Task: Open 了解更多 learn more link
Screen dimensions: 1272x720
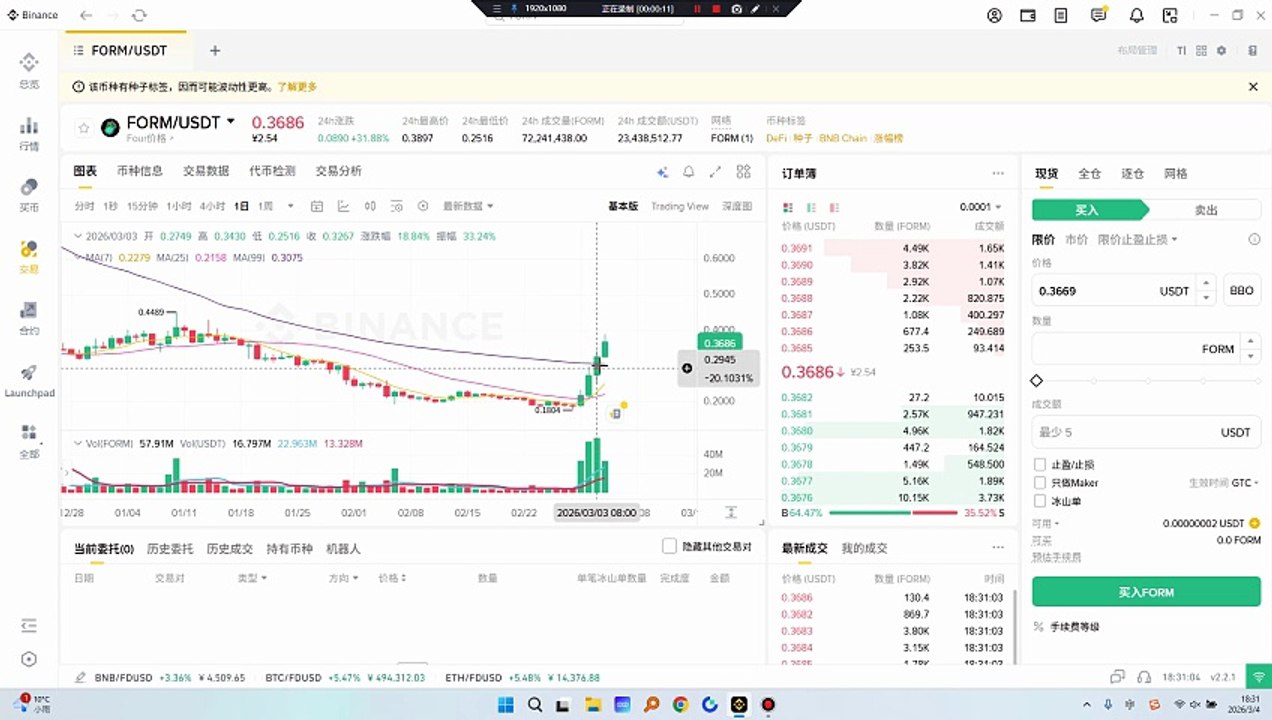Action: pyautogui.click(x=297, y=87)
